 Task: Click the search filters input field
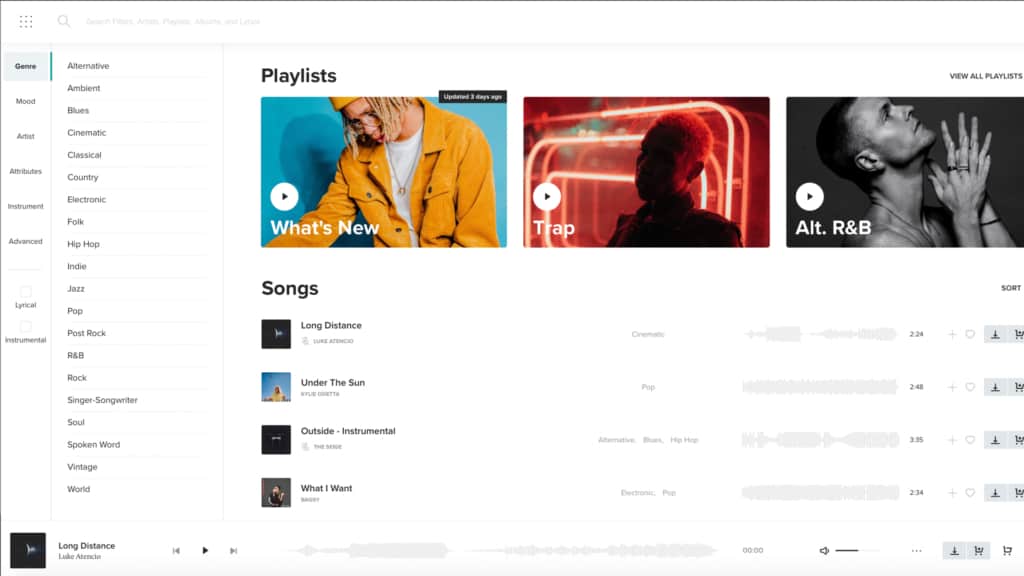(x=173, y=22)
